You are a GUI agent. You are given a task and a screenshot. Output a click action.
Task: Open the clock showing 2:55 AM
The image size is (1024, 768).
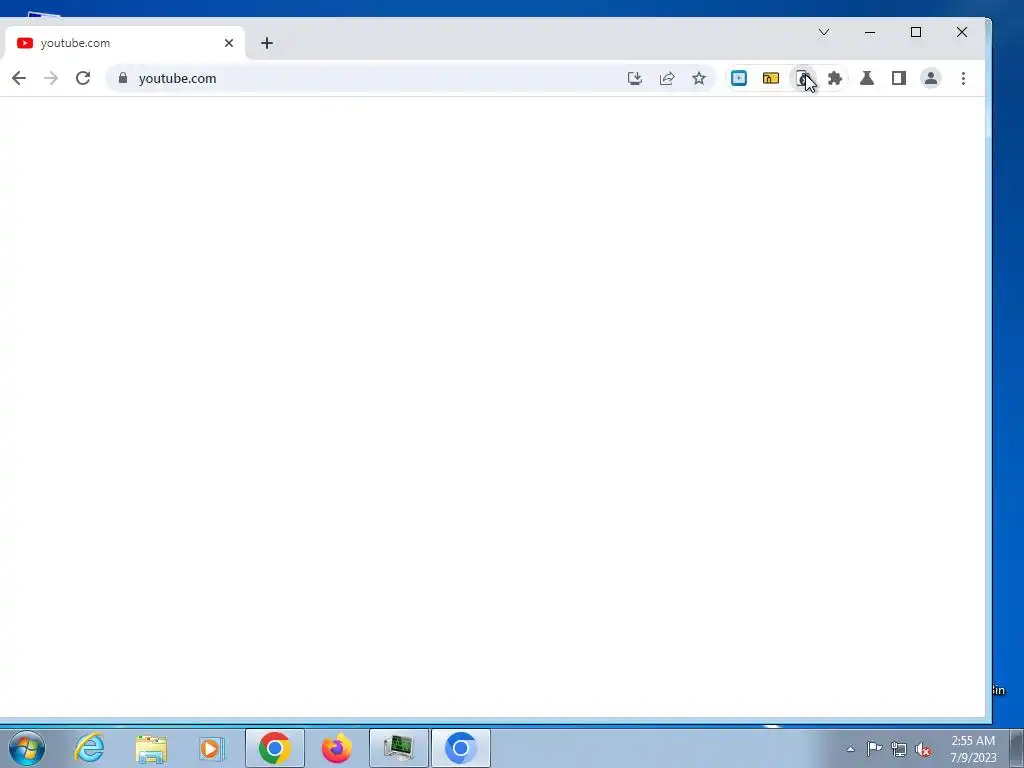click(973, 749)
